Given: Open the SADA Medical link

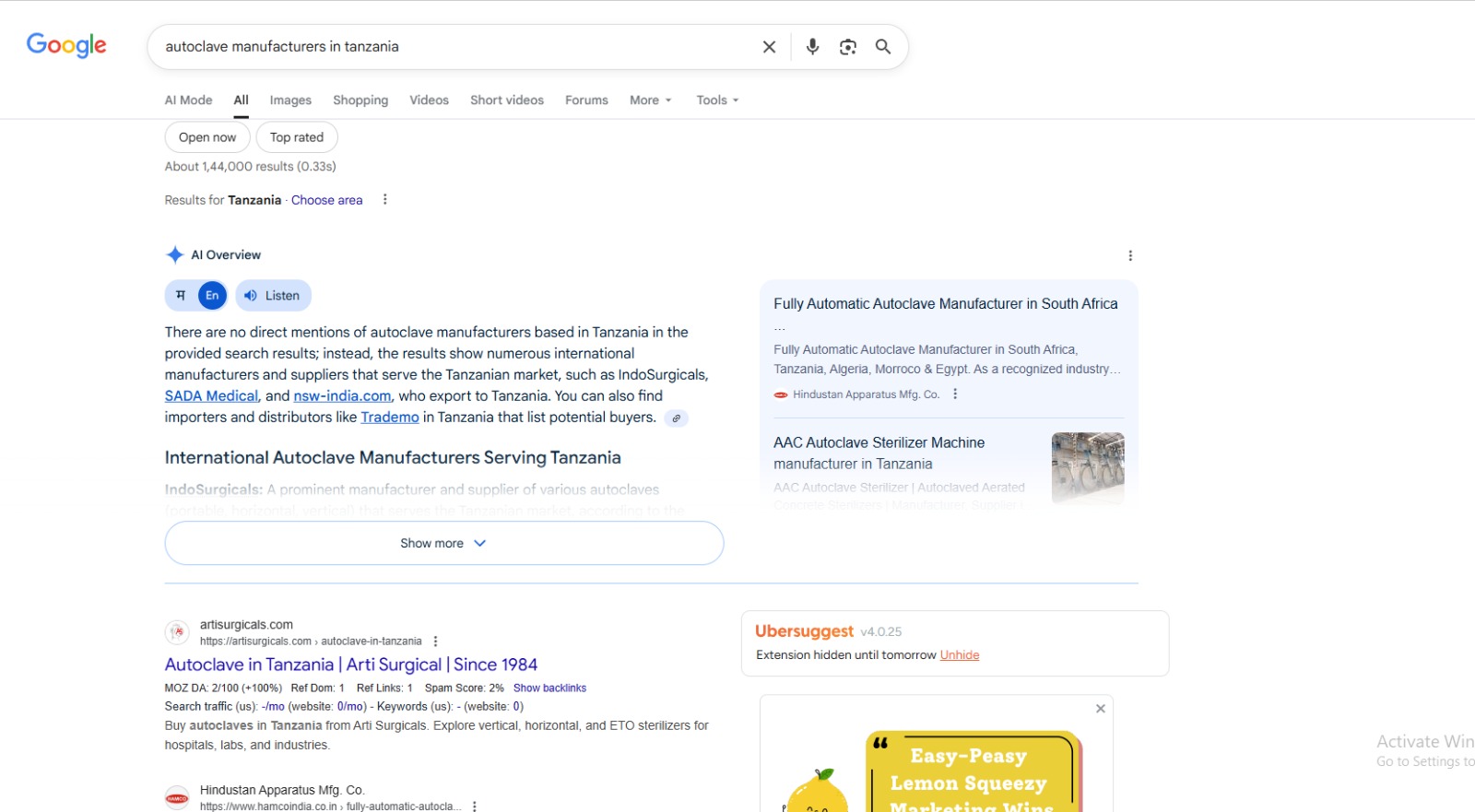Looking at the screenshot, I should 211,396.
